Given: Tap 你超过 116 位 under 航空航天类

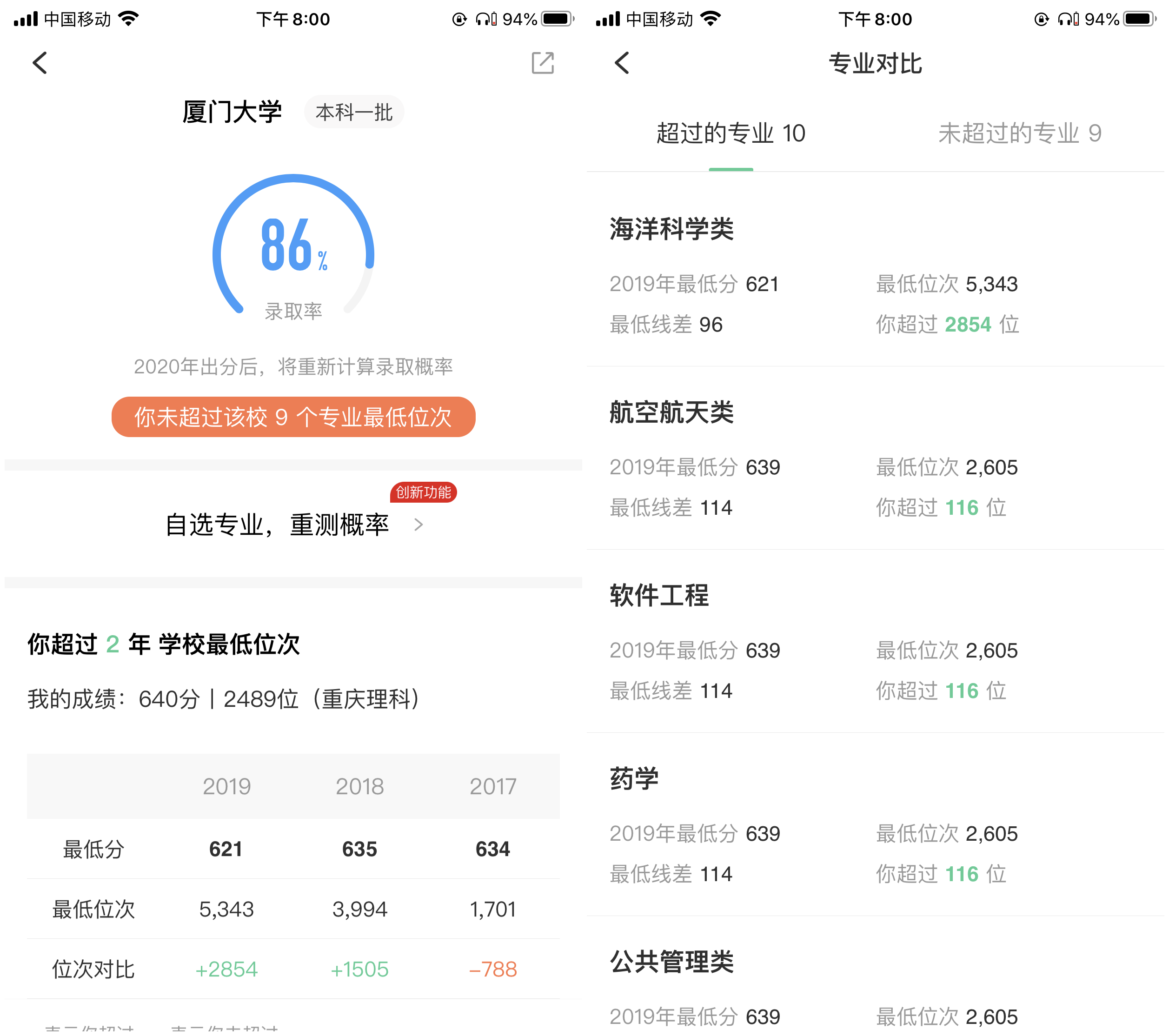Looking at the screenshot, I should point(941,507).
